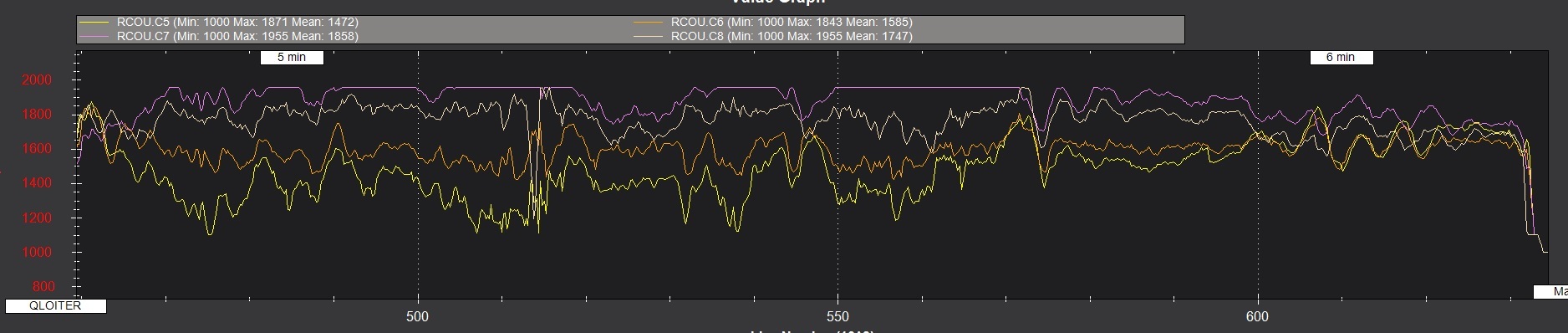Click the 500 x-axis label
Image resolution: width=1568 pixels, height=333 pixels.
pyautogui.click(x=417, y=317)
